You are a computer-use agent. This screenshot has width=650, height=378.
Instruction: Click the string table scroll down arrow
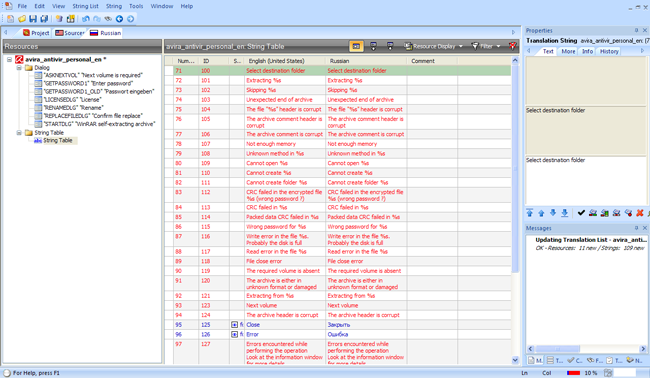coord(515,360)
